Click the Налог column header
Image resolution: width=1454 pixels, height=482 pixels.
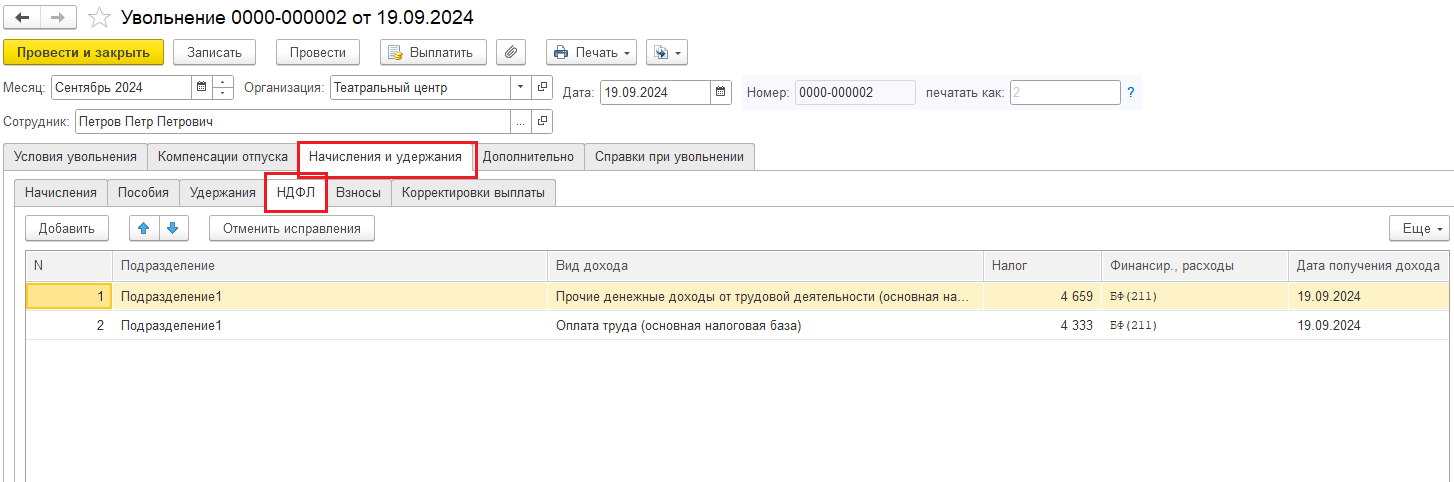(x=1042, y=266)
